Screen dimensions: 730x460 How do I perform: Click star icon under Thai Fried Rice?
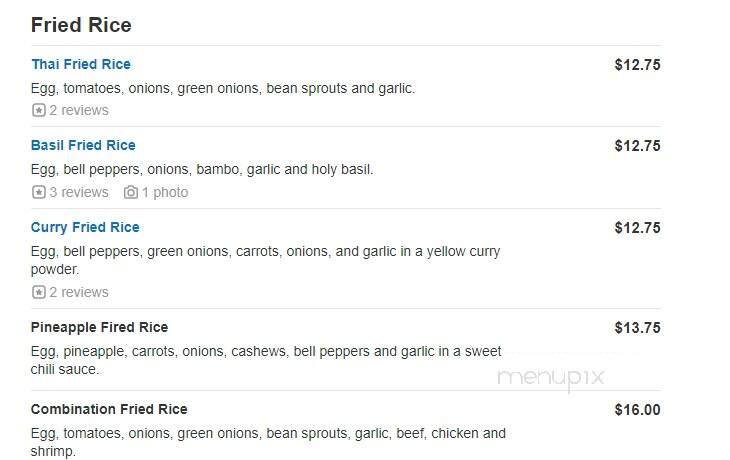pyautogui.click(x=39, y=110)
